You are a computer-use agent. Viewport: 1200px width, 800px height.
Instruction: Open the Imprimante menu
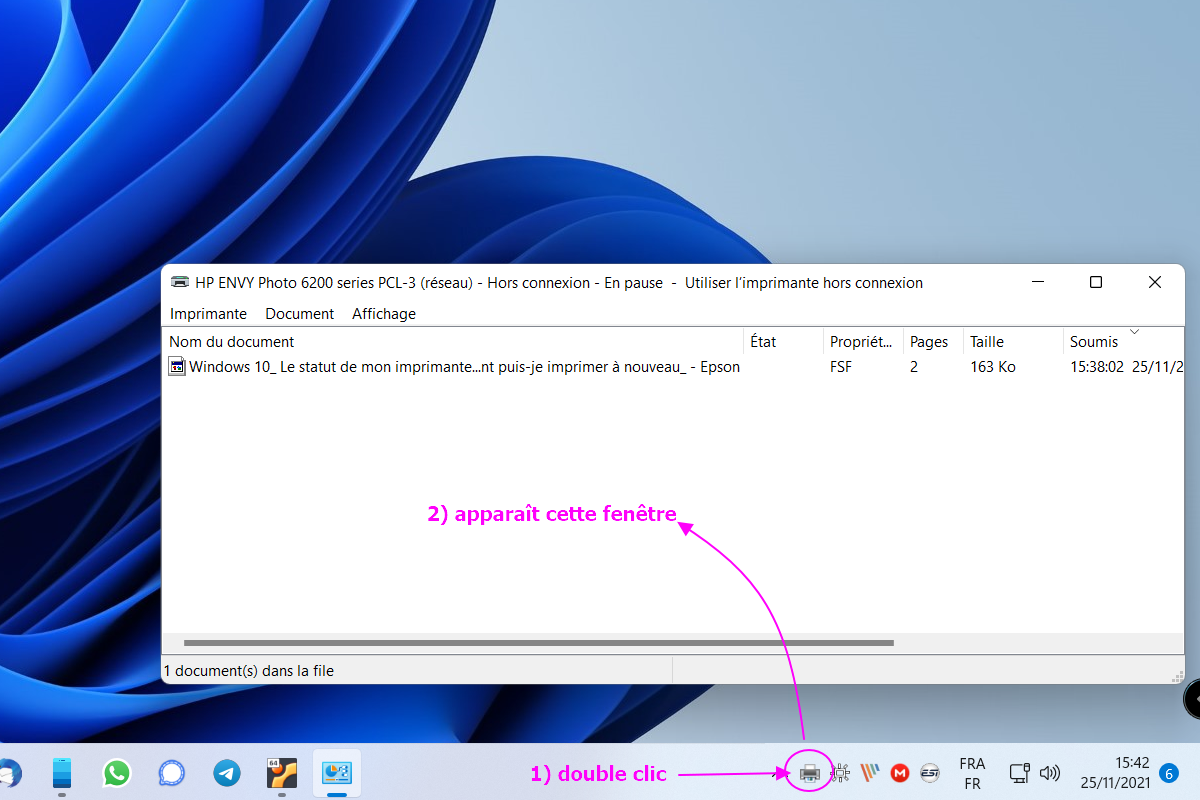tap(208, 313)
